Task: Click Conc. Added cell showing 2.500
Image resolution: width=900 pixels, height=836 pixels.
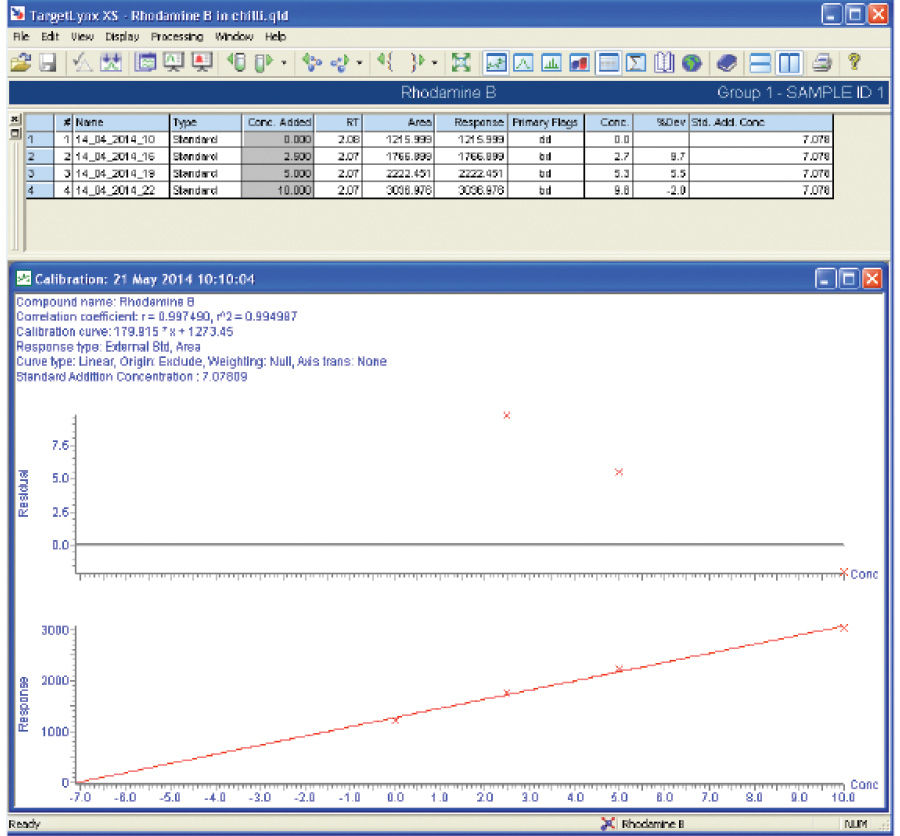Action: [278, 156]
